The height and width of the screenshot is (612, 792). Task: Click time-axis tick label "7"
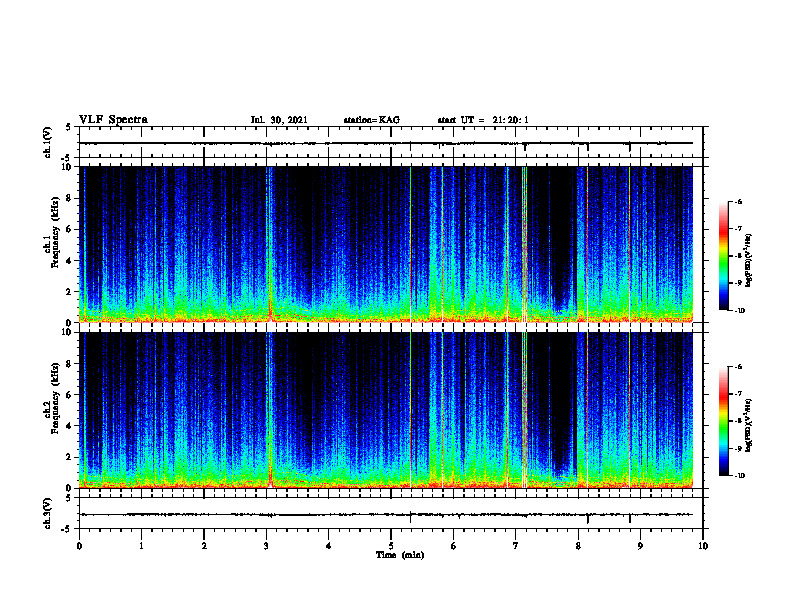click(516, 546)
